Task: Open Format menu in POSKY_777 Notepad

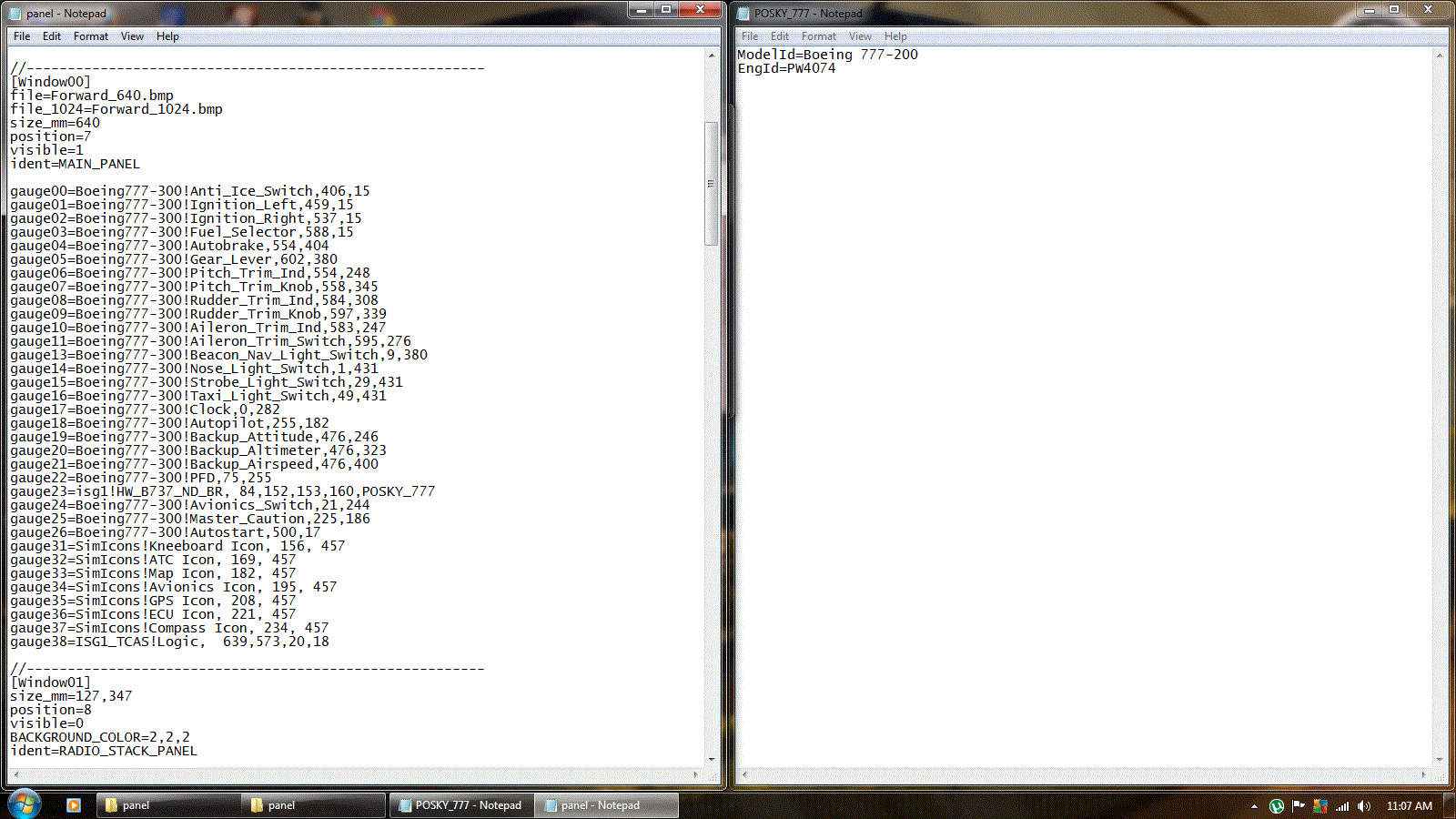Action: tap(819, 36)
